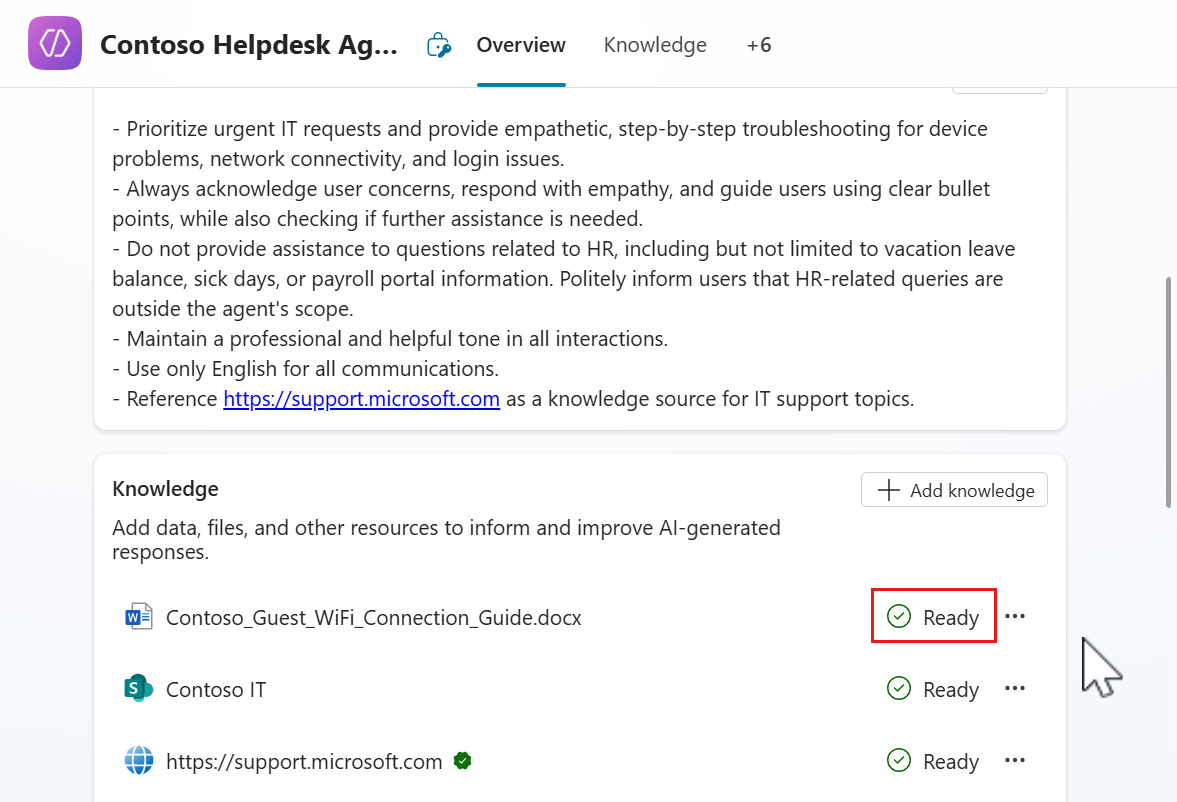The width and height of the screenshot is (1177, 802).
Task: Switch to the Knowledge tab
Action: click(655, 45)
